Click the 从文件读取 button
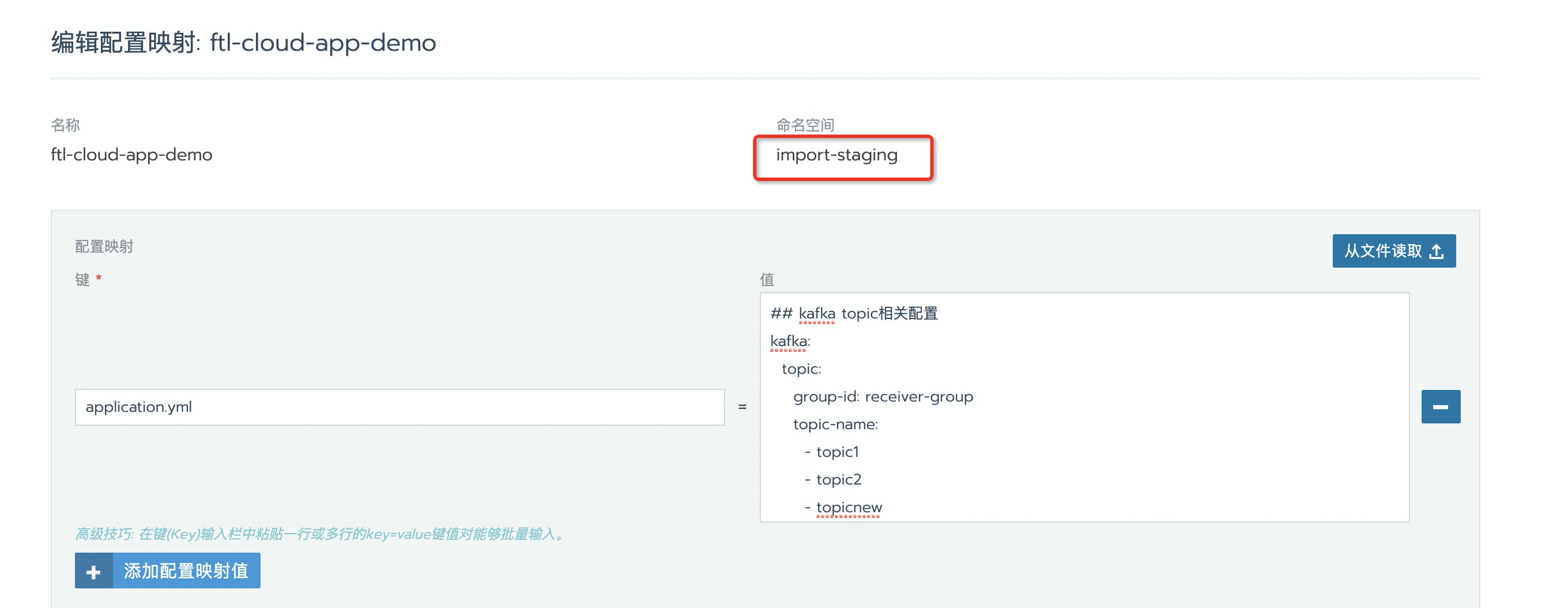Viewport: 1568px width, 608px height. point(1394,251)
